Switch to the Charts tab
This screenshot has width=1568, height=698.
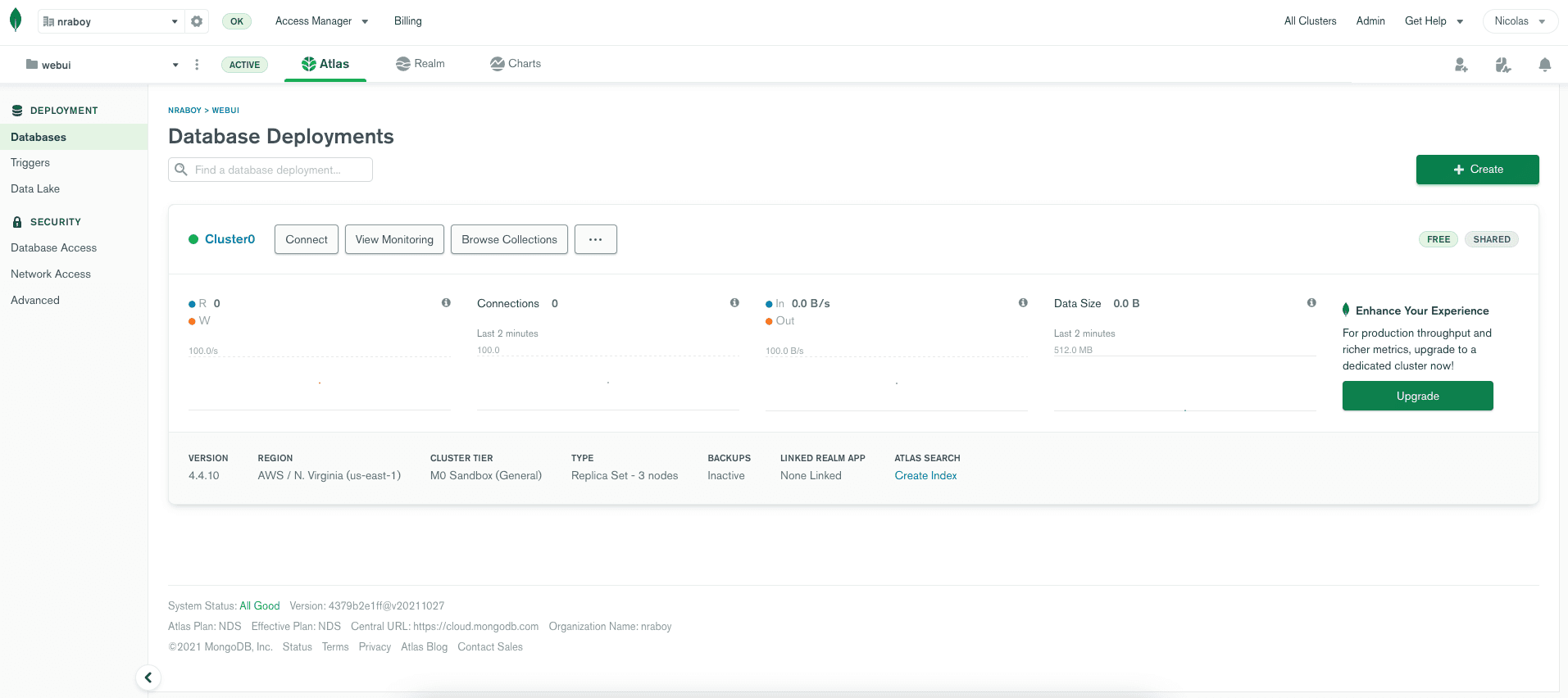click(516, 64)
